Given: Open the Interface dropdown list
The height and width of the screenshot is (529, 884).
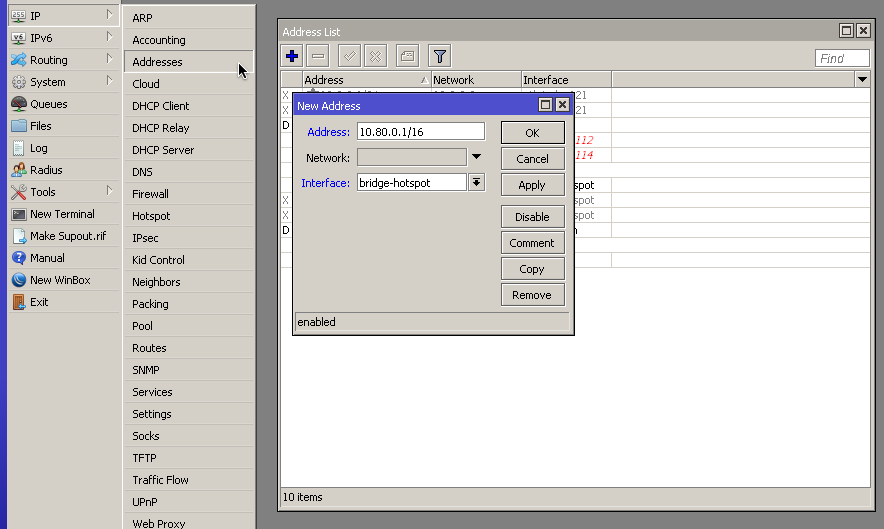Looking at the screenshot, I should coord(477,182).
